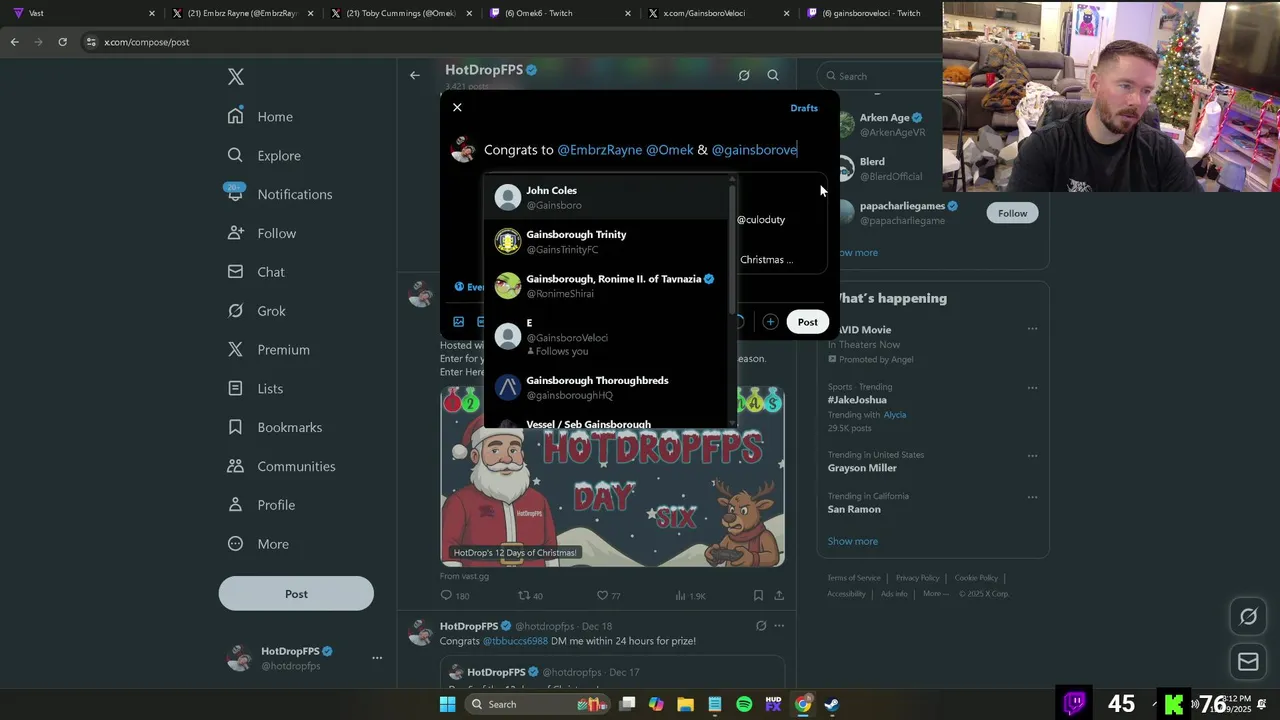Viewport: 1280px width, 720px height.
Task: Click the large Post button in sidebar
Action: [296, 593]
